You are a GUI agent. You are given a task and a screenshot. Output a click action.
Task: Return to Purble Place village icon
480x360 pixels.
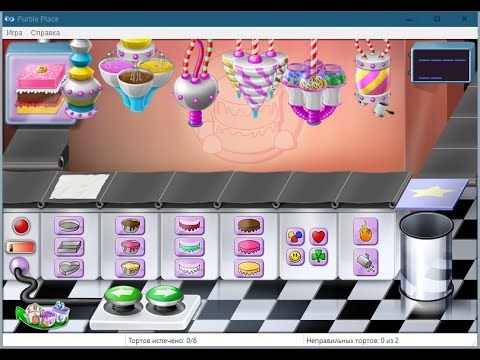pyautogui.click(x=43, y=315)
